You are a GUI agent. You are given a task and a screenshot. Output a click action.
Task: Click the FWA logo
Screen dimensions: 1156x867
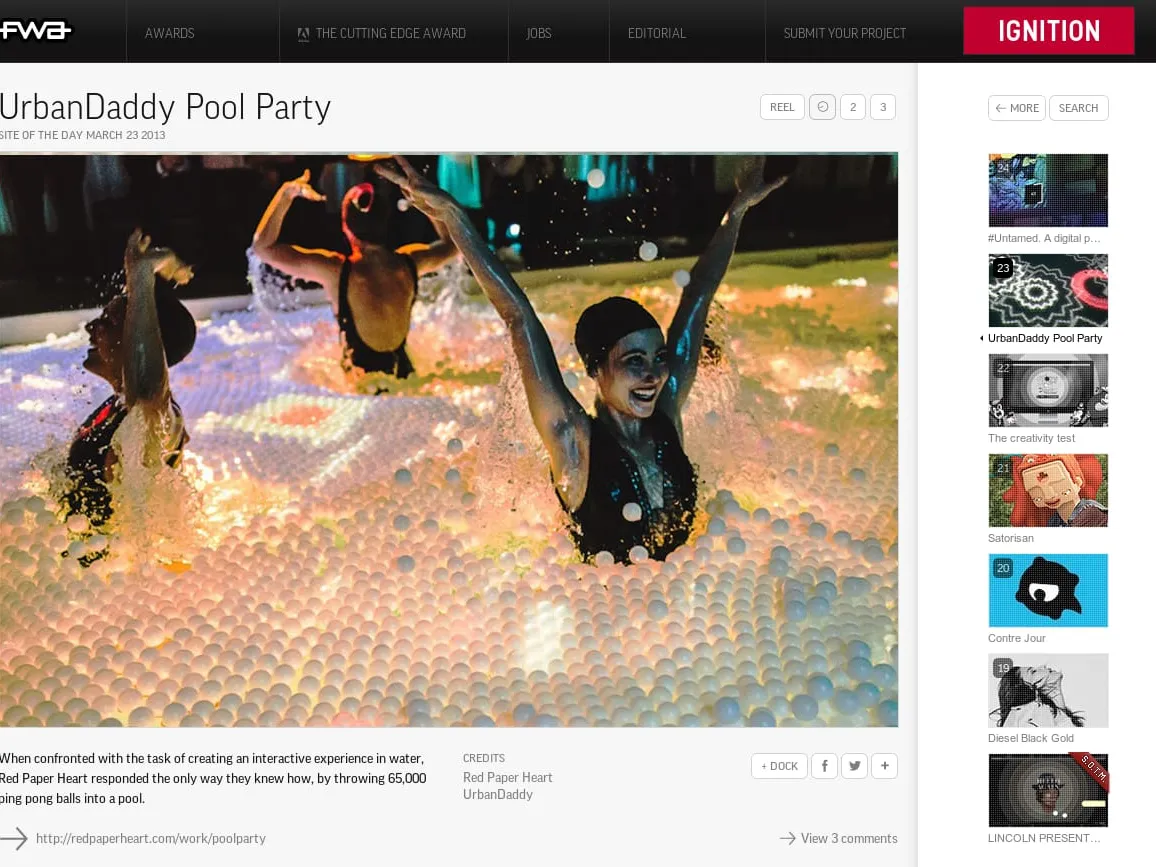pos(35,30)
